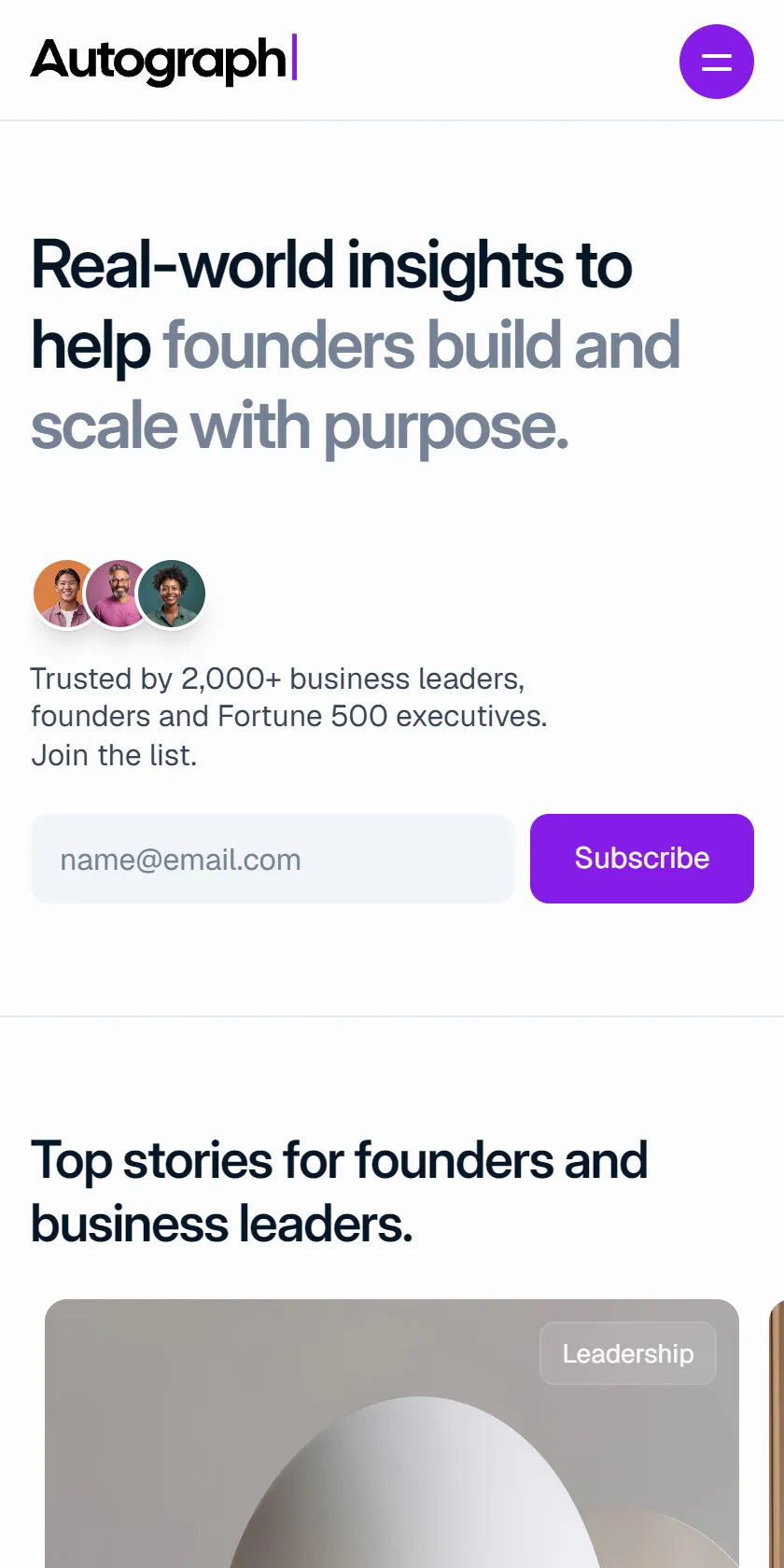Focus the name@email.com input field
Viewport: 784px width, 1568px height.
(x=273, y=859)
